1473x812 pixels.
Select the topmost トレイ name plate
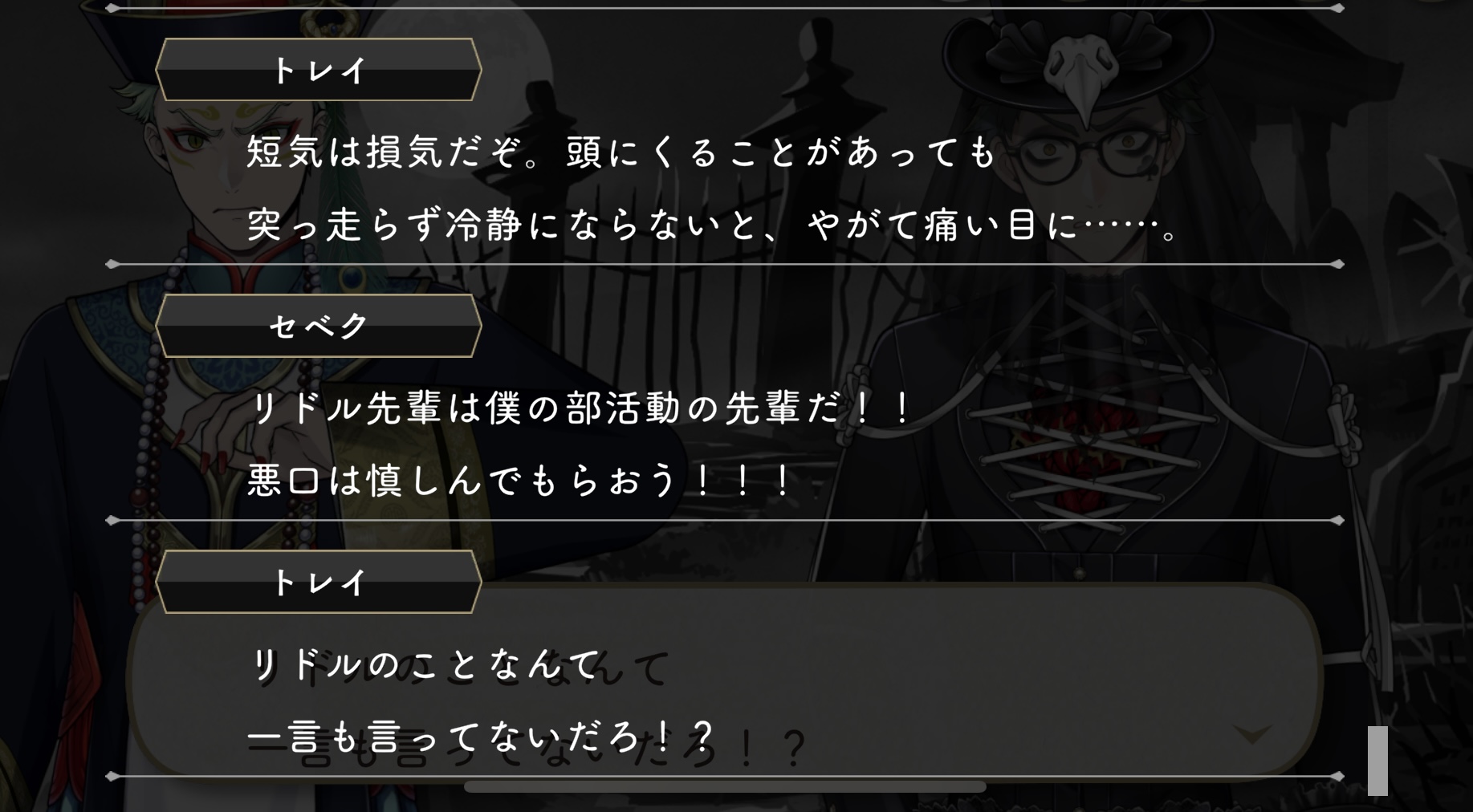tap(318, 70)
